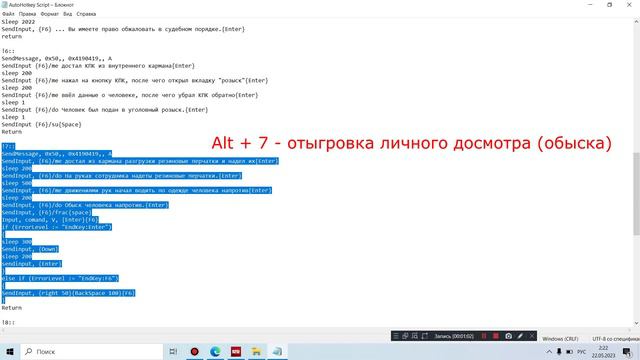Image resolution: width=640 pixels, height=360 pixels.
Task: Minimize the Notepad window
Action: (x=590, y=5)
